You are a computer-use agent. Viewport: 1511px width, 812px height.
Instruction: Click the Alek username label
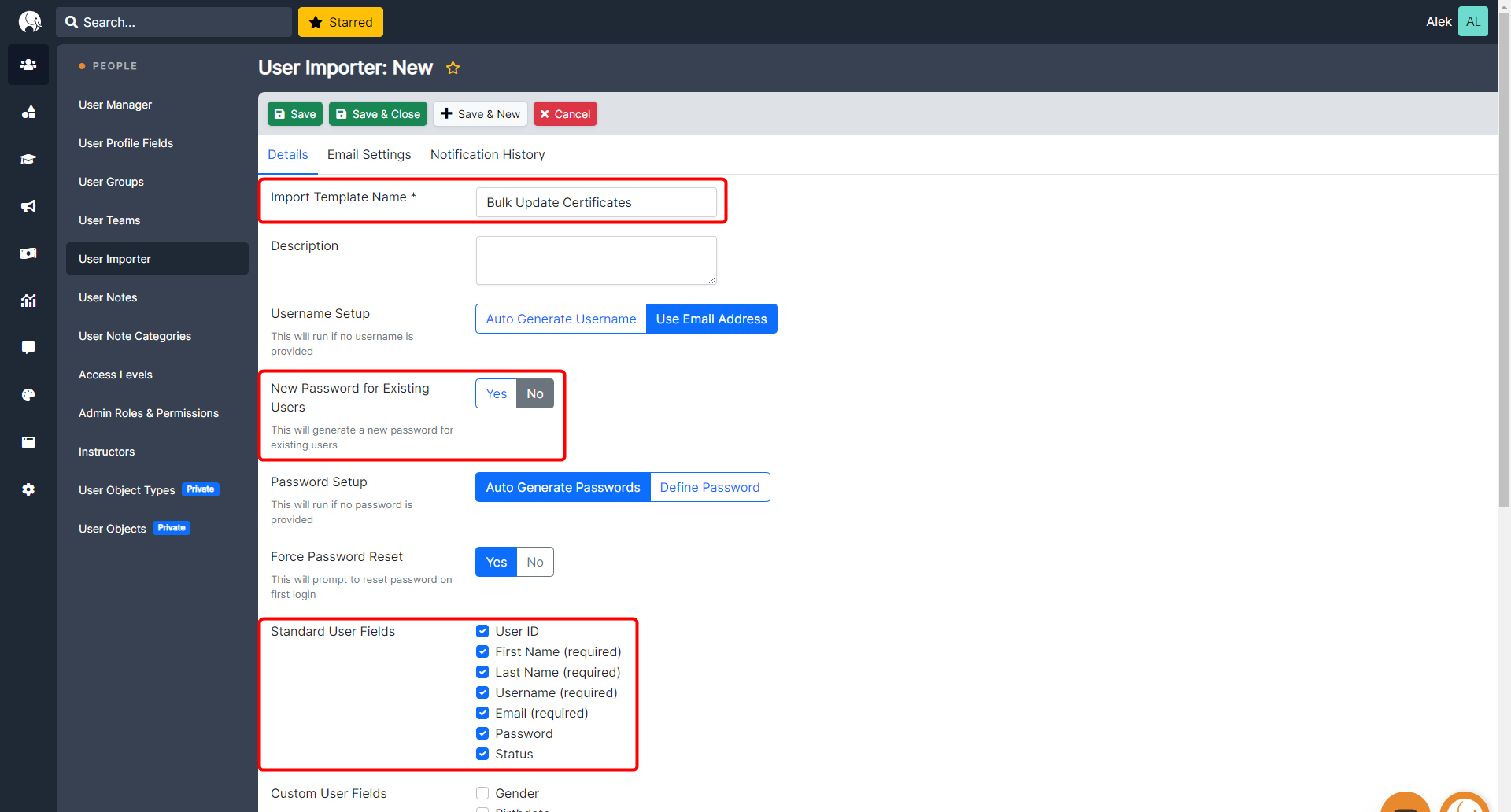click(x=1439, y=22)
